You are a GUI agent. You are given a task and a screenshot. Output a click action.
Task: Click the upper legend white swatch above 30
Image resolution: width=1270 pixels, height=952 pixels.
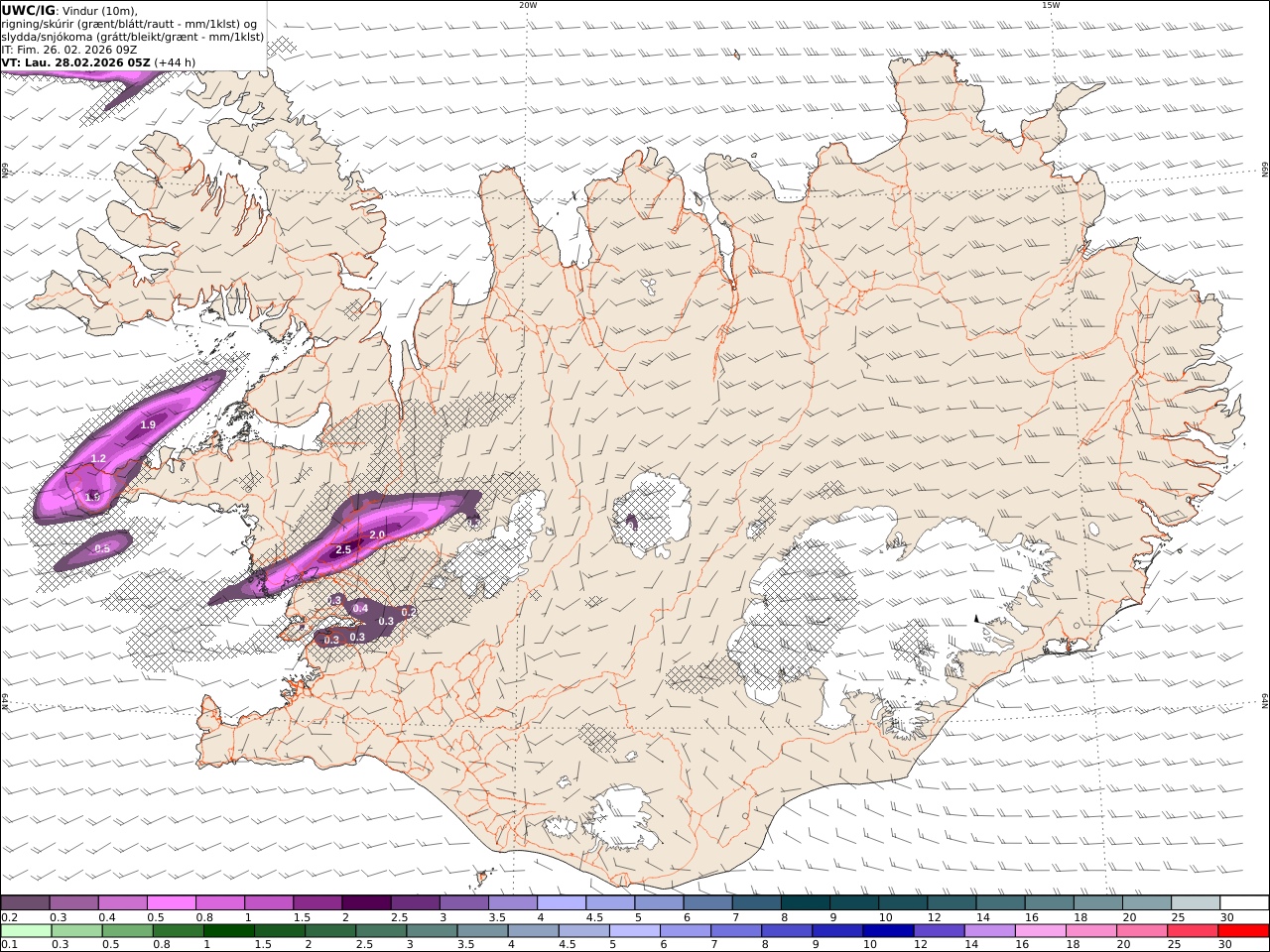click(1244, 903)
